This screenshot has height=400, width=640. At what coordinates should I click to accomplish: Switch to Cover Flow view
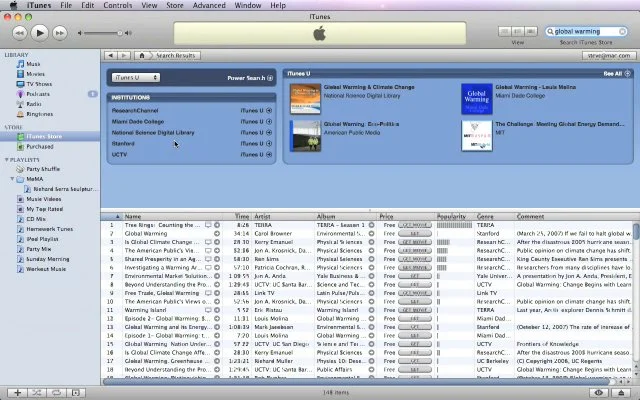click(x=531, y=31)
